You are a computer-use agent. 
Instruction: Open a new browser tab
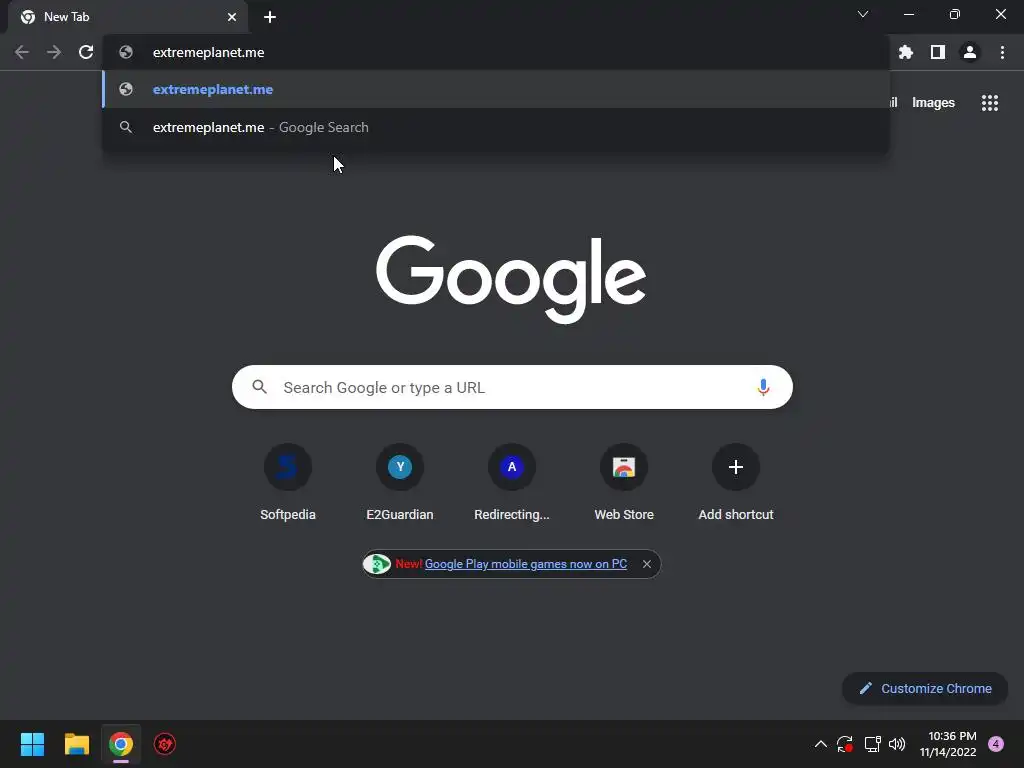pyautogui.click(x=270, y=17)
